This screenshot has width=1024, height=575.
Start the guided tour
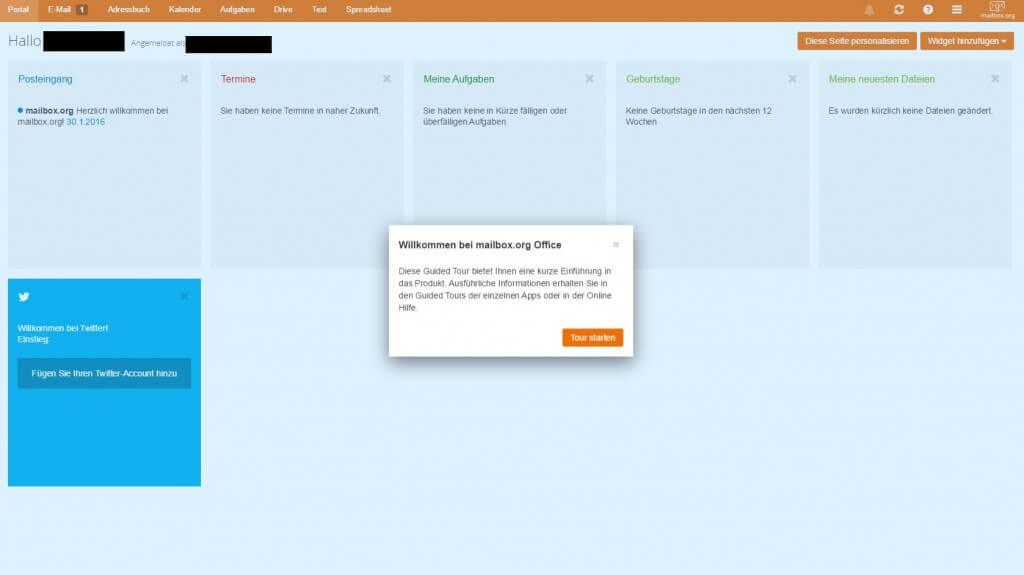click(592, 338)
